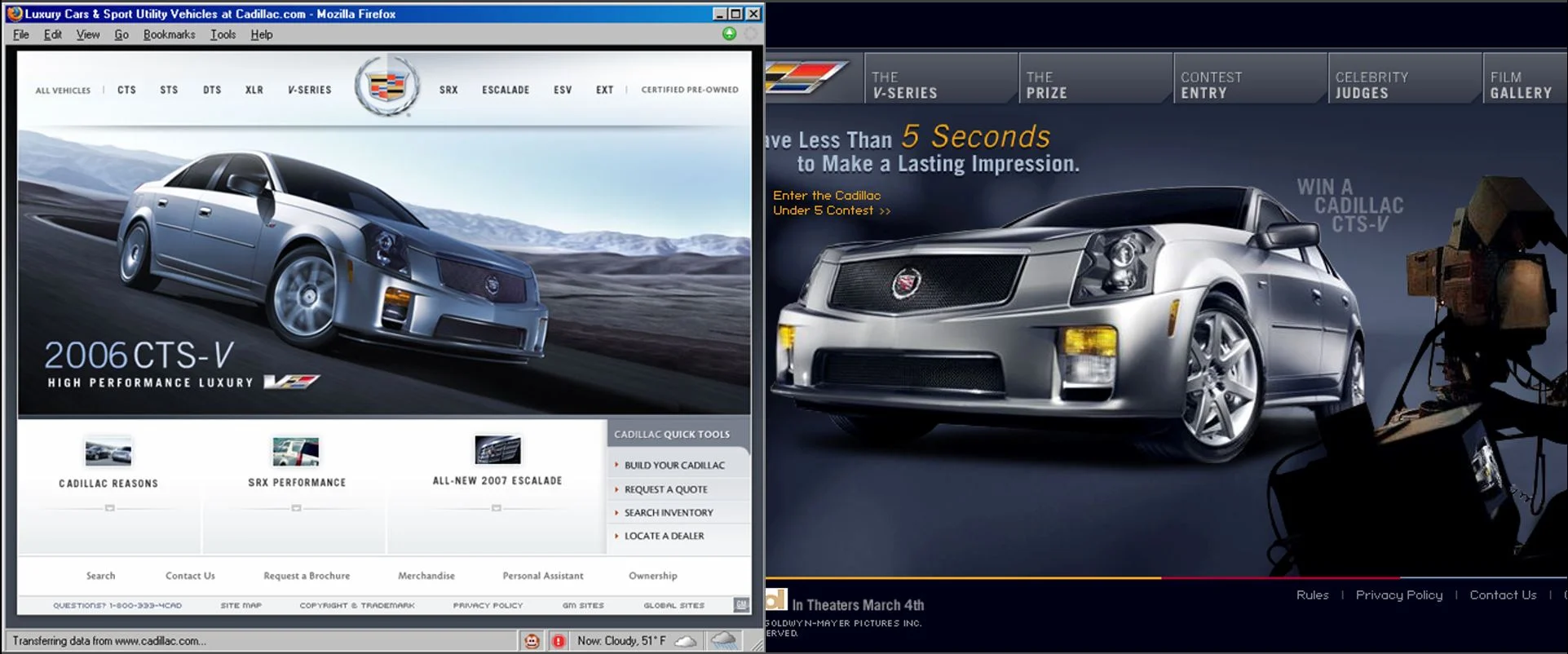Click Build Your Cadillac quick tool
This screenshot has width=1568, height=654.
[674, 465]
